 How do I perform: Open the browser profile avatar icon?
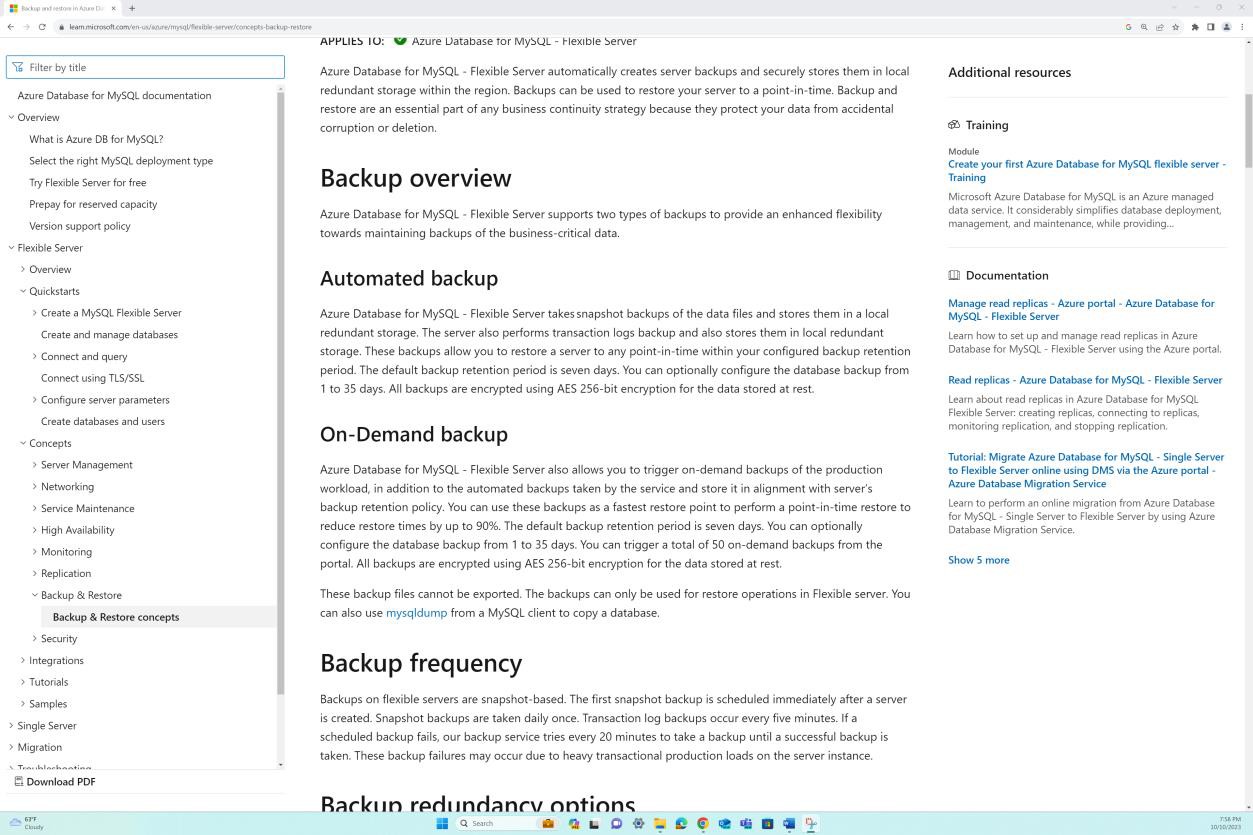click(1226, 27)
